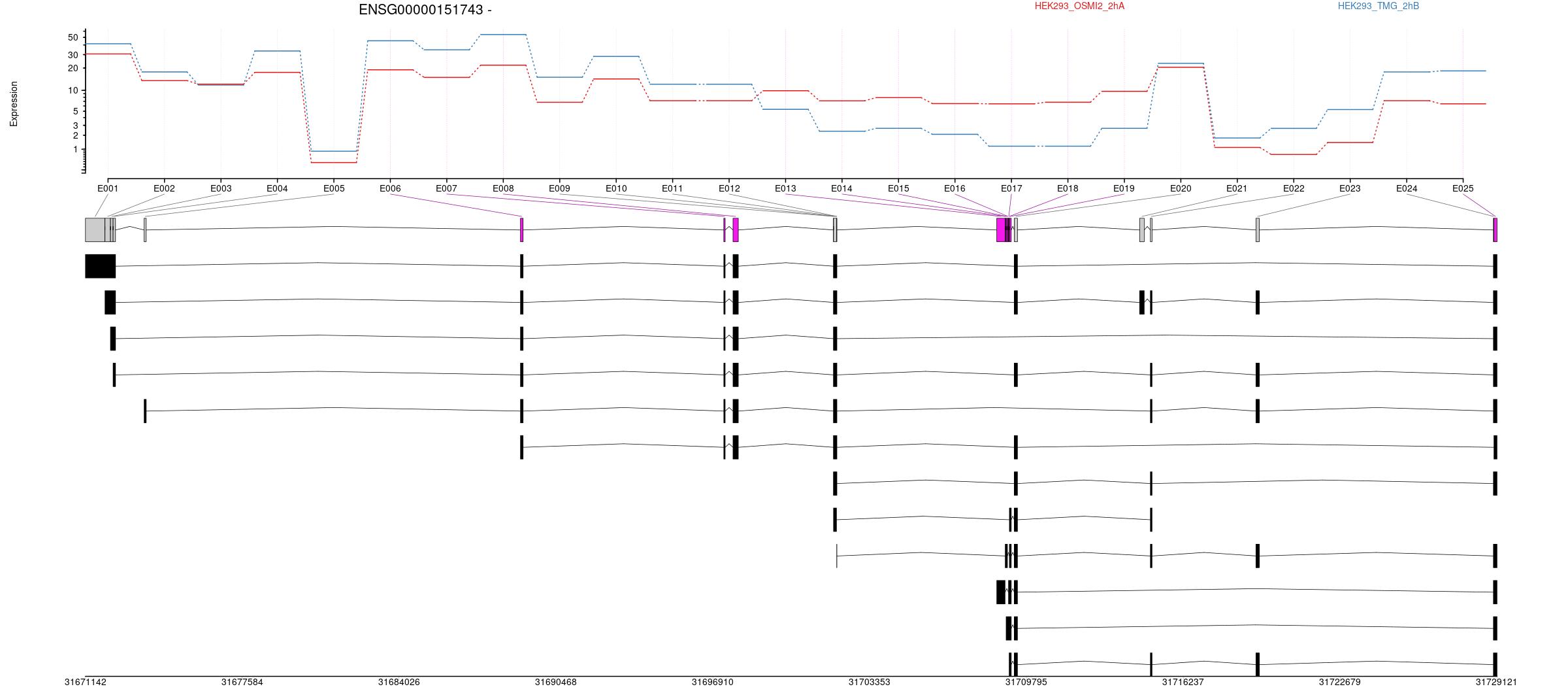Click the Expression y-axis label
This screenshot has height=693, width=1568.
point(14,104)
